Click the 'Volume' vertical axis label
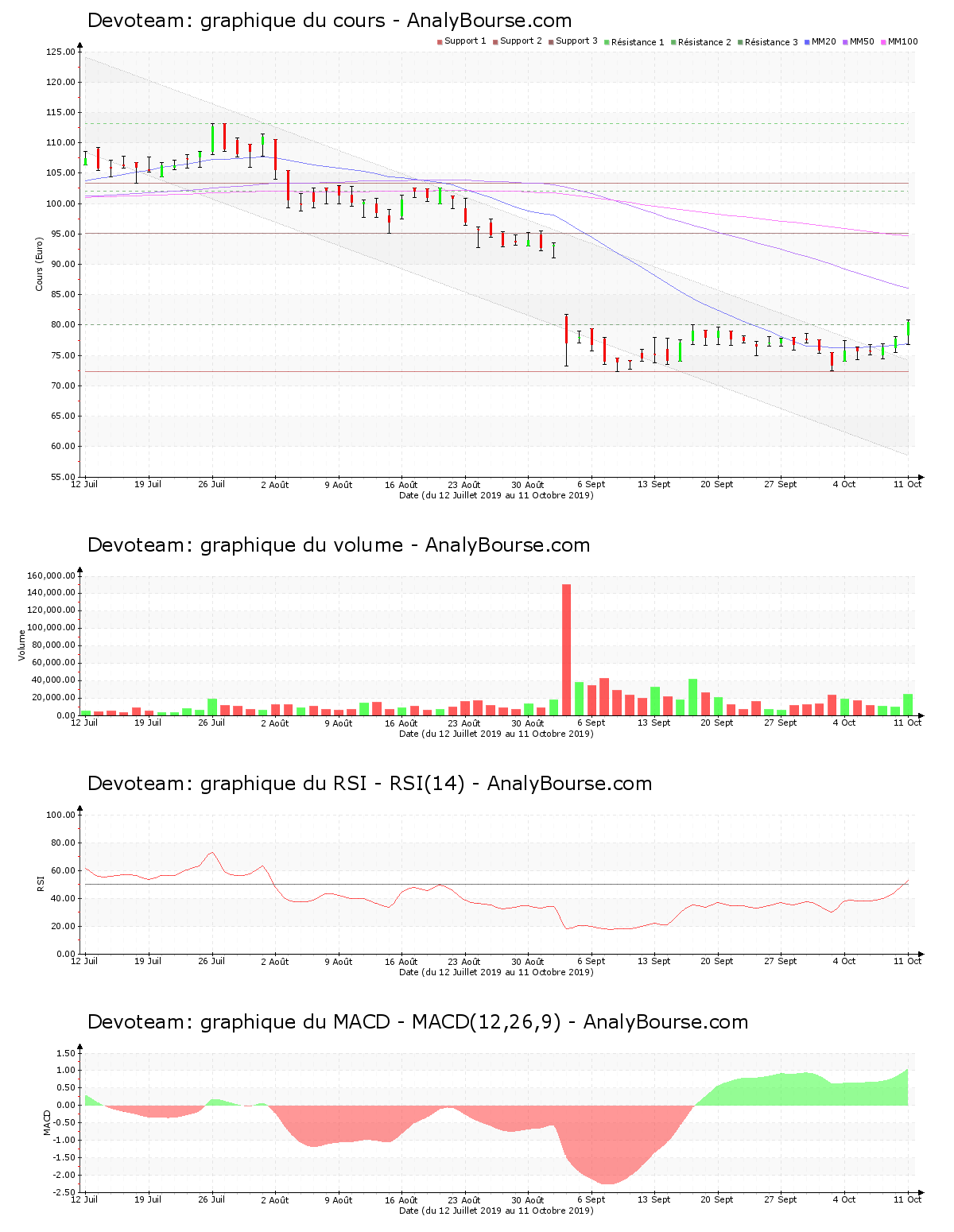The width and height of the screenshot is (954, 1232). click(22, 645)
